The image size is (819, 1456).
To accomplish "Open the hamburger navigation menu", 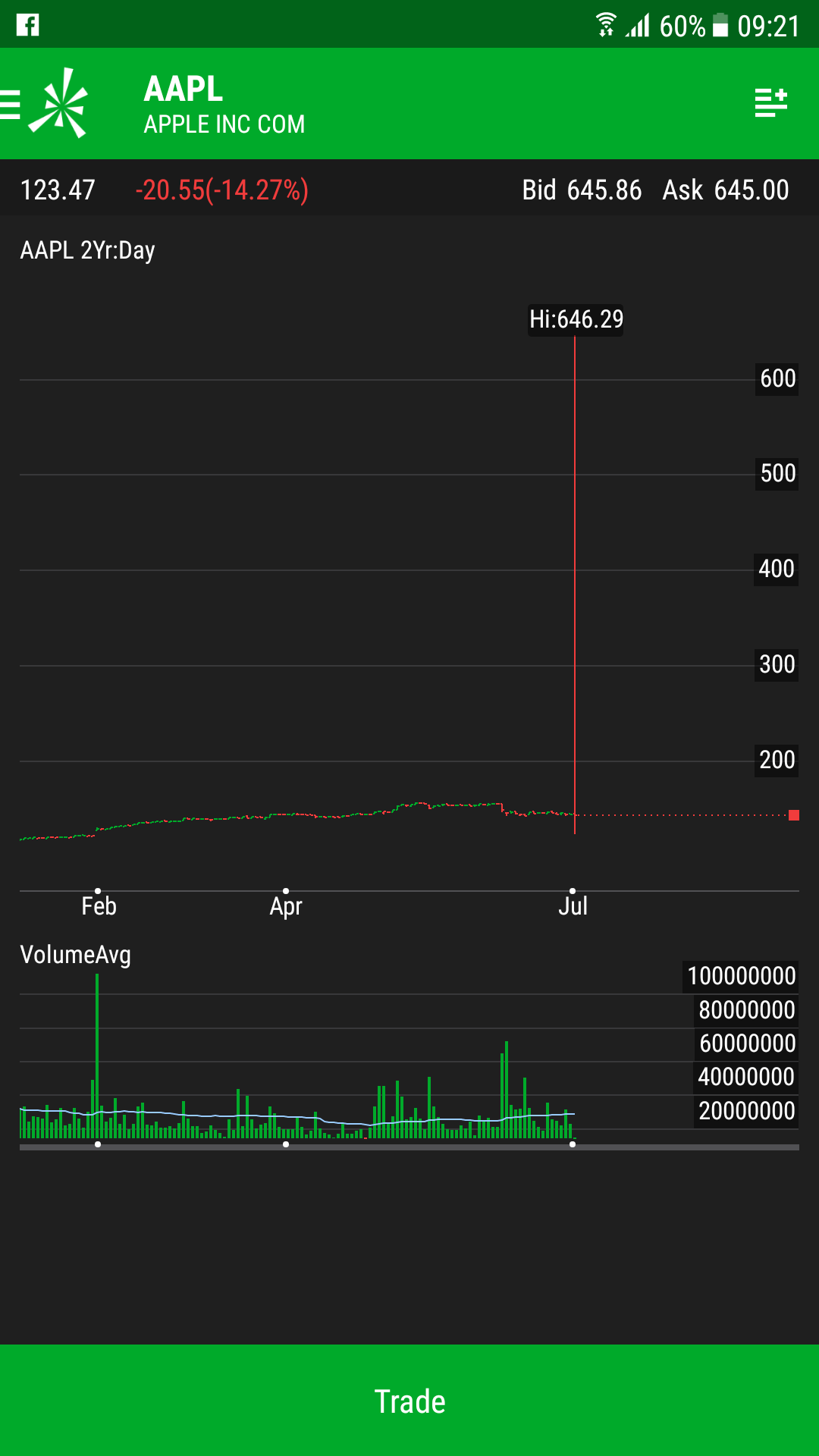I will (10, 105).
